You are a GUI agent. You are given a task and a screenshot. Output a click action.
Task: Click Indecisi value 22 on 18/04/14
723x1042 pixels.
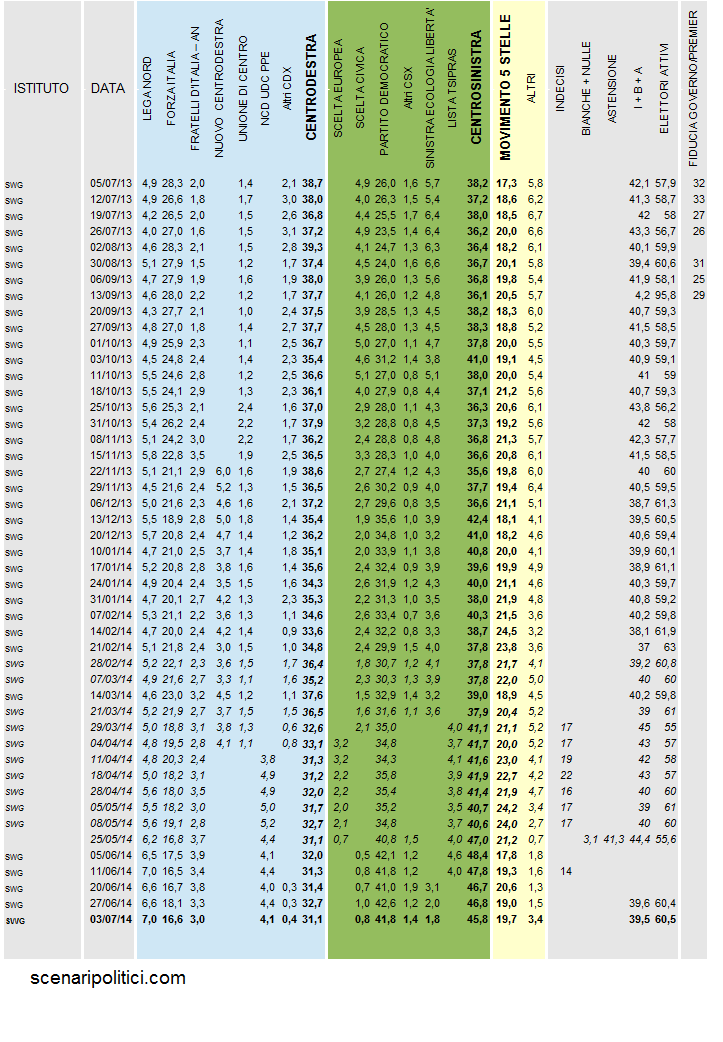point(566,776)
